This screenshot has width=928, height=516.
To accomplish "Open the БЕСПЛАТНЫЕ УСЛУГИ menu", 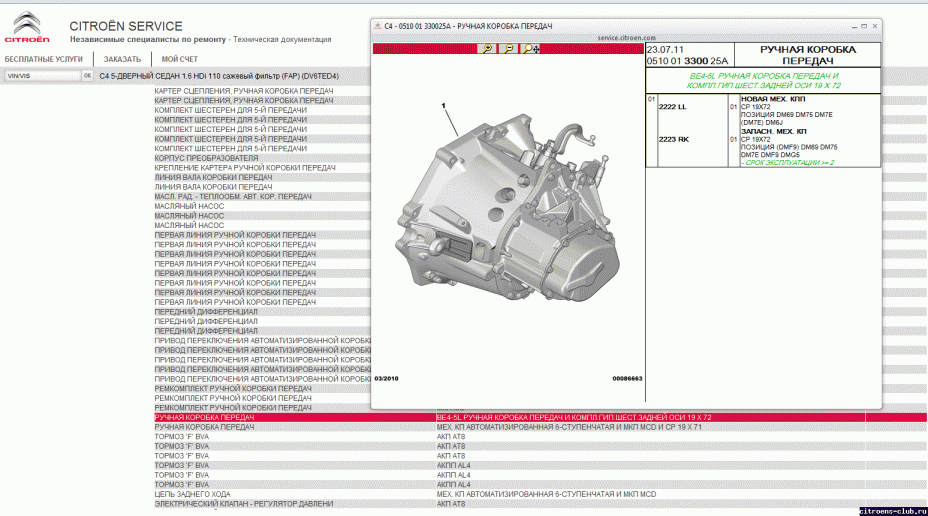I will [x=44, y=59].
